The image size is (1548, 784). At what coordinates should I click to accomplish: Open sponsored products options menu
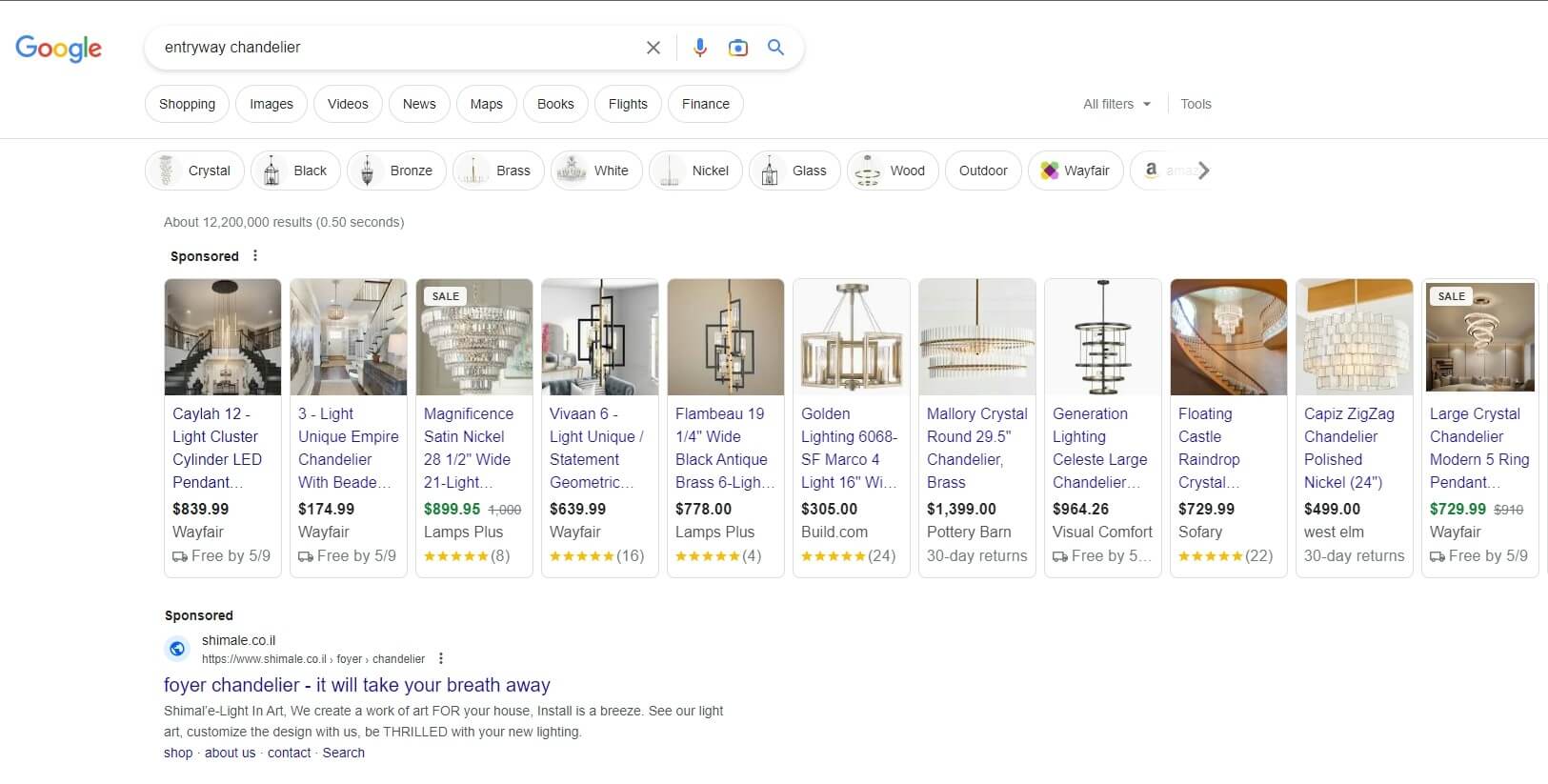click(254, 255)
